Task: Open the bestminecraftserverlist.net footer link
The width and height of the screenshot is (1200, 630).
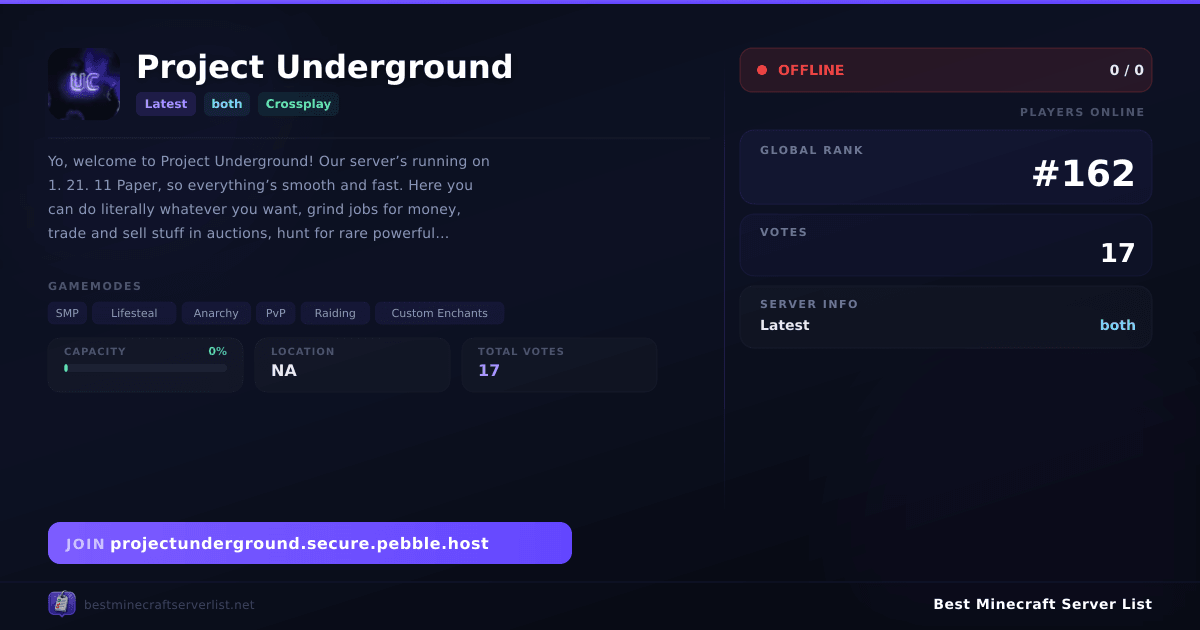Action: coord(169,605)
